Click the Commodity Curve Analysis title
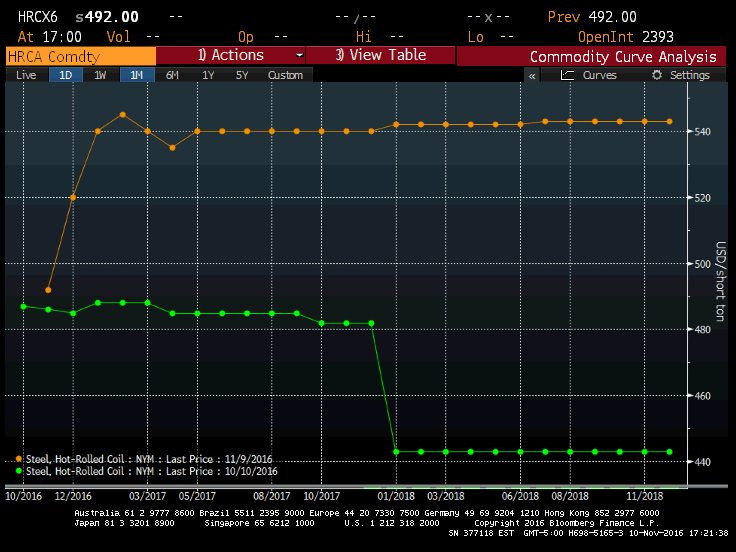Viewport: 736px width, 552px height. [x=622, y=57]
